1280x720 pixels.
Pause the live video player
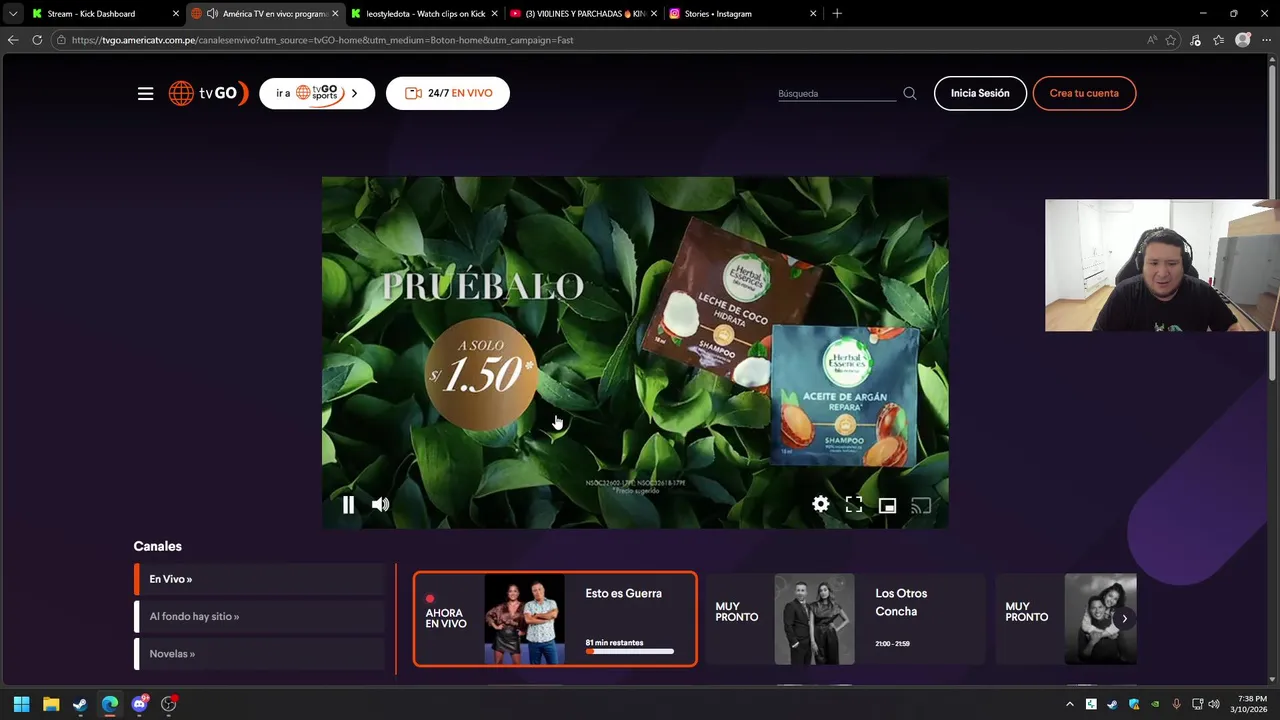click(348, 505)
